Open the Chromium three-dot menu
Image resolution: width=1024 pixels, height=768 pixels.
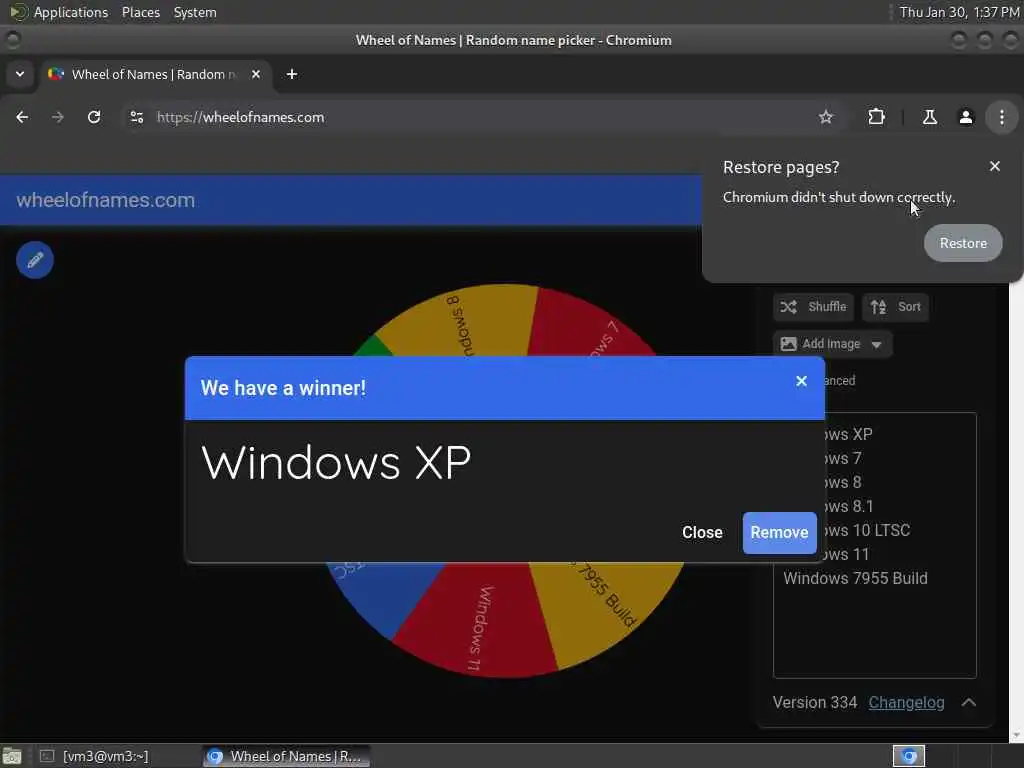tap(1001, 117)
